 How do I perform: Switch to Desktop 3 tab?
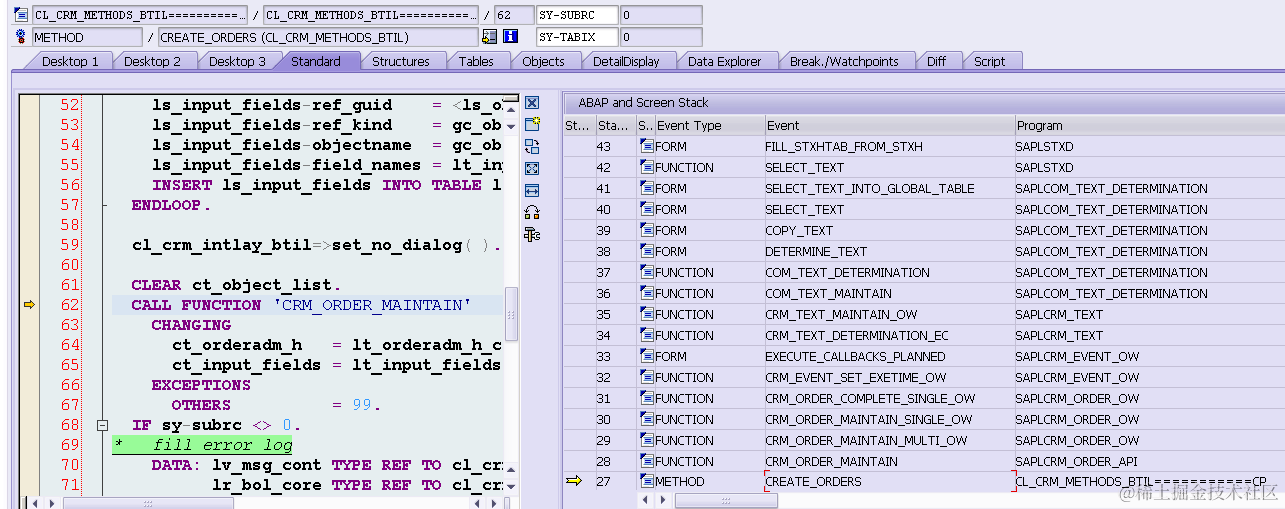tap(238, 61)
